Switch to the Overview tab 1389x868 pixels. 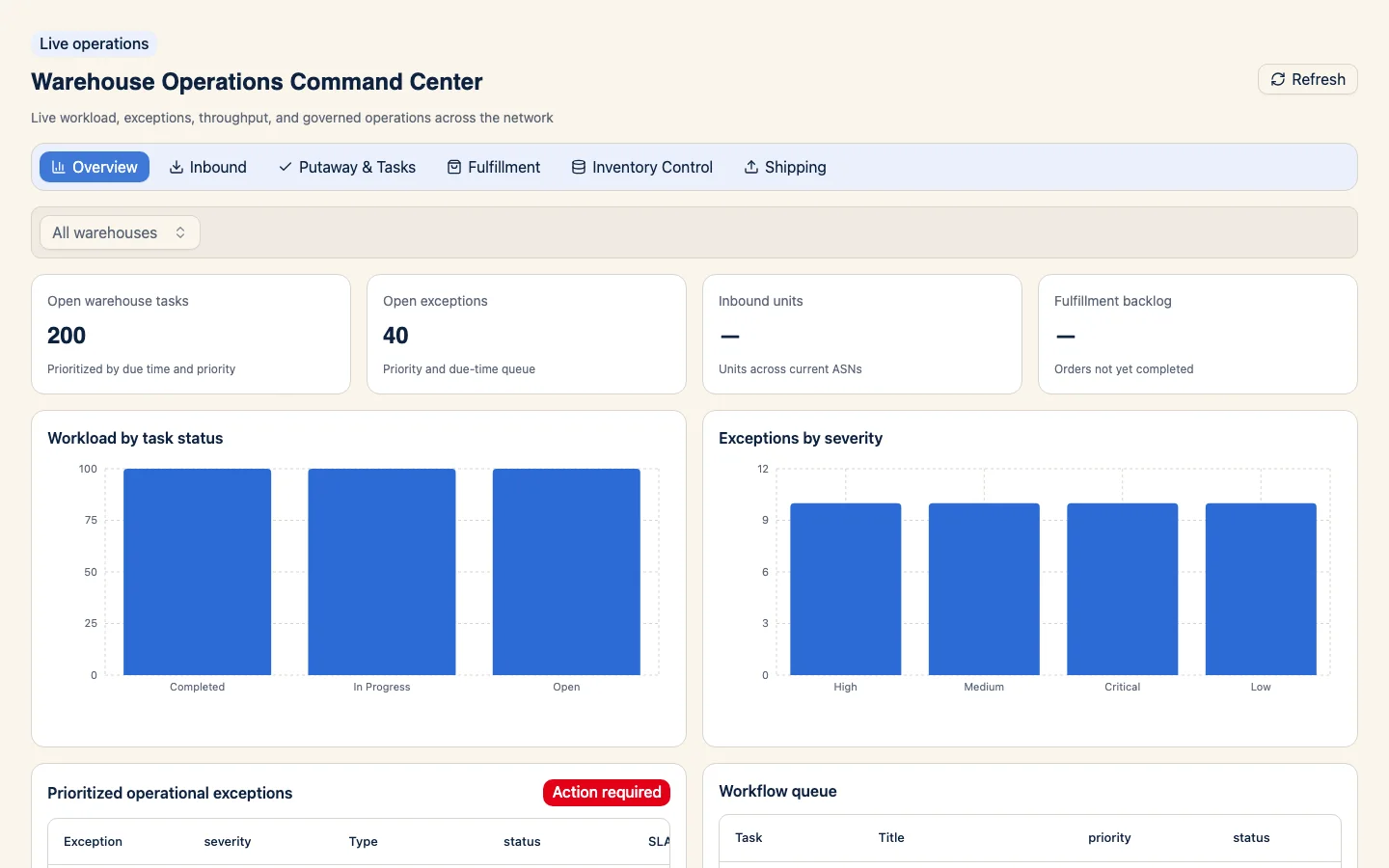pos(95,167)
